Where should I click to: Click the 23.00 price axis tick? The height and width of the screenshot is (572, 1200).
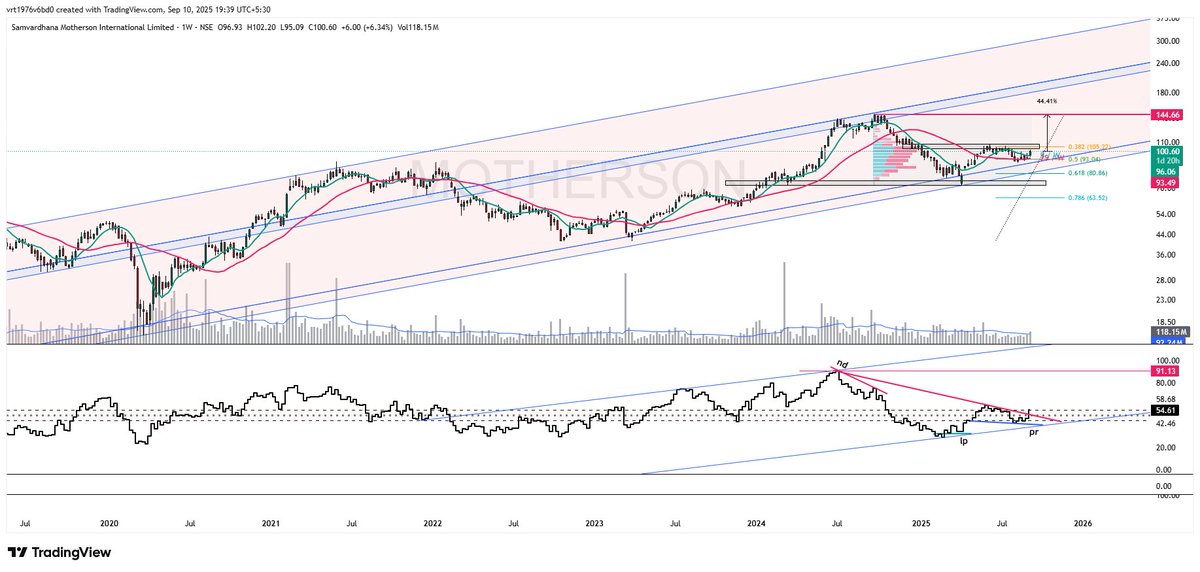click(x=1165, y=300)
